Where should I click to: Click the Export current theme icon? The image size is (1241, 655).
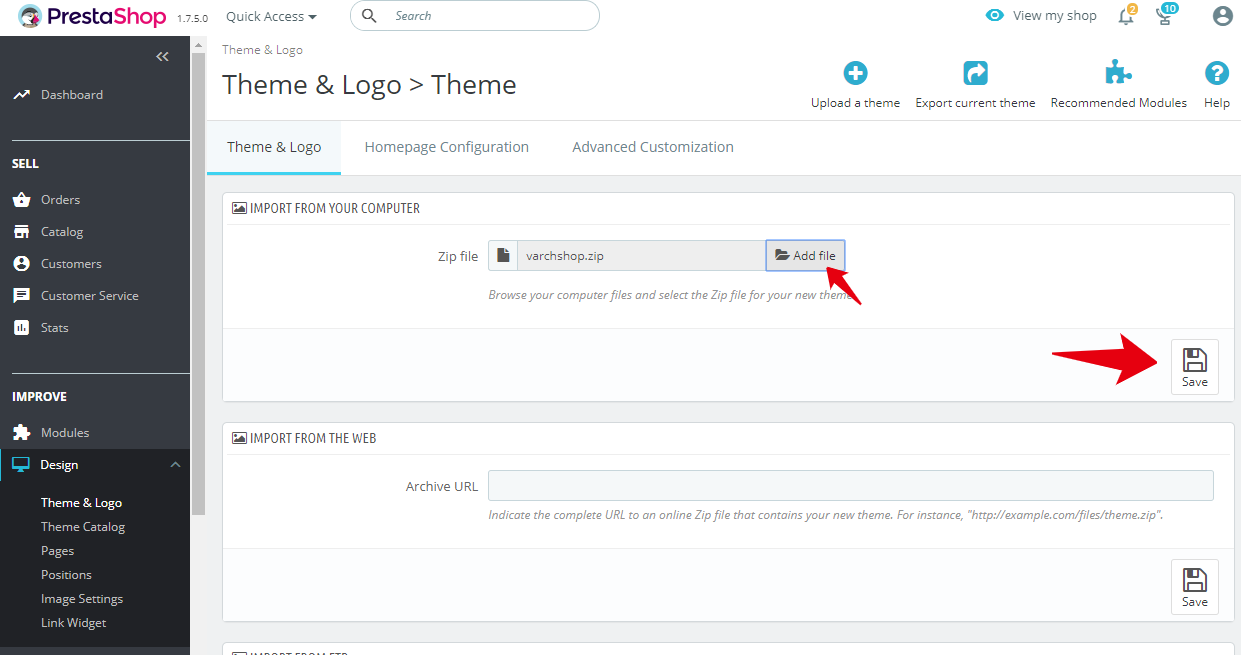pyautogui.click(x=975, y=73)
